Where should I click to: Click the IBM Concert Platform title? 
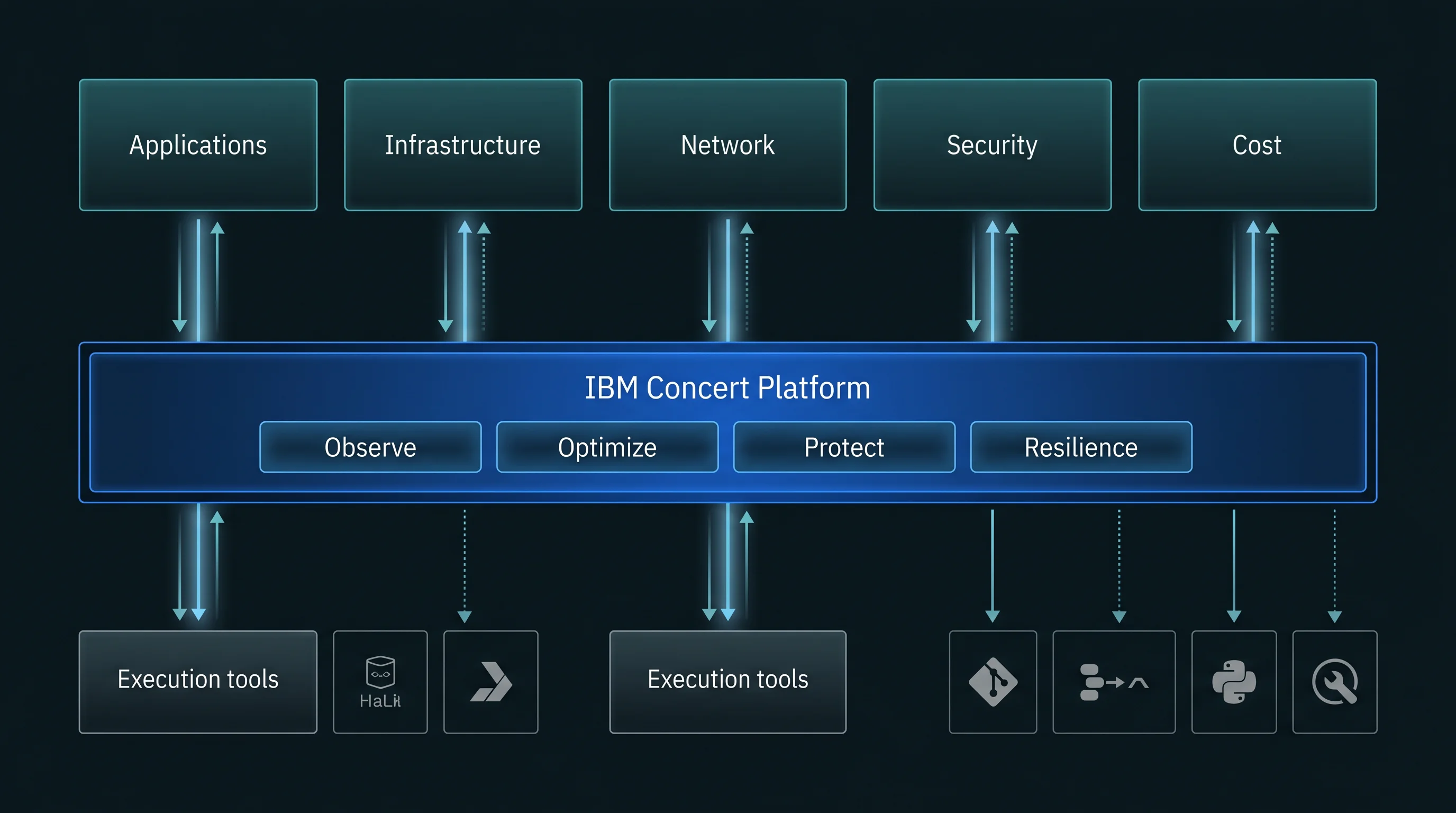click(x=727, y=388)
